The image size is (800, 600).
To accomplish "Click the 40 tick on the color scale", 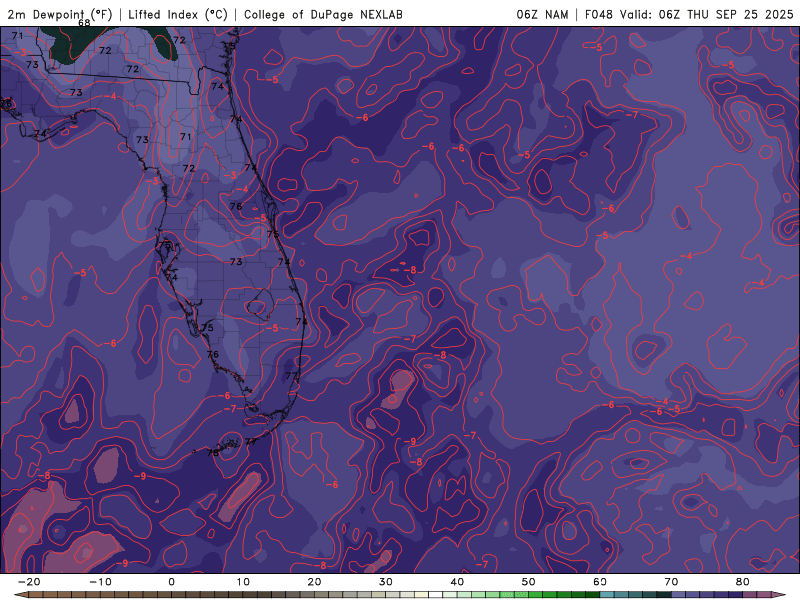I will pos(457,582).
